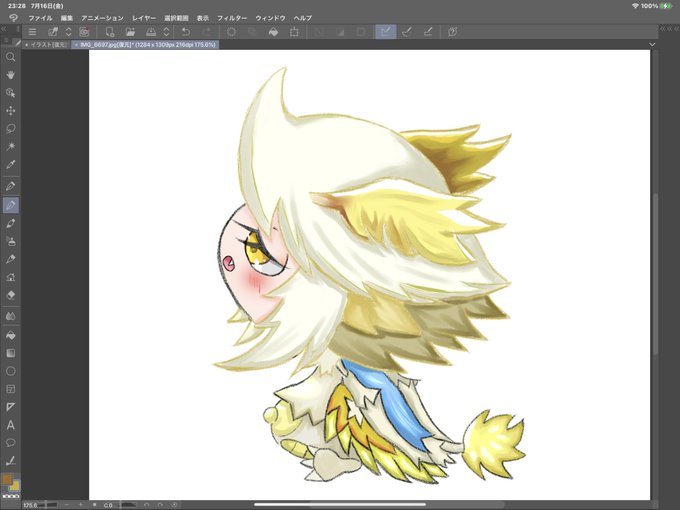Toggle Snap to special ruler
680x510 pixels.
coord(407,32)
